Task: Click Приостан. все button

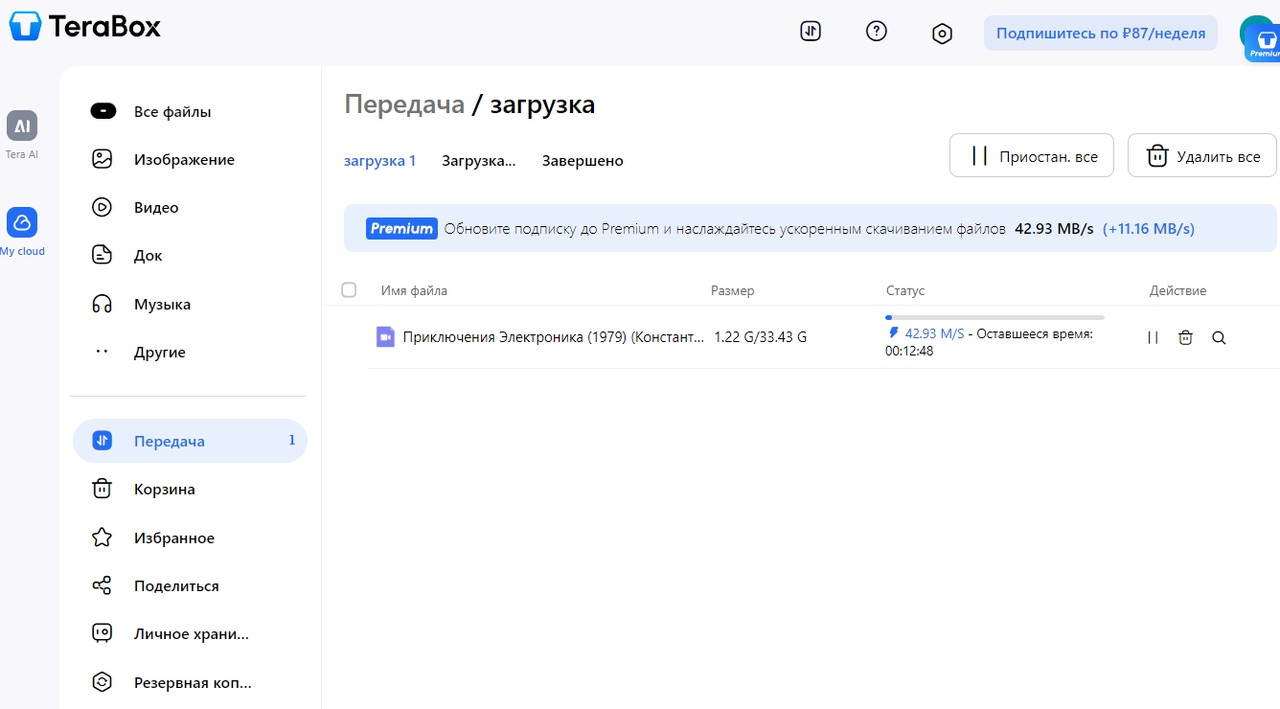Action: (1032, 156)
